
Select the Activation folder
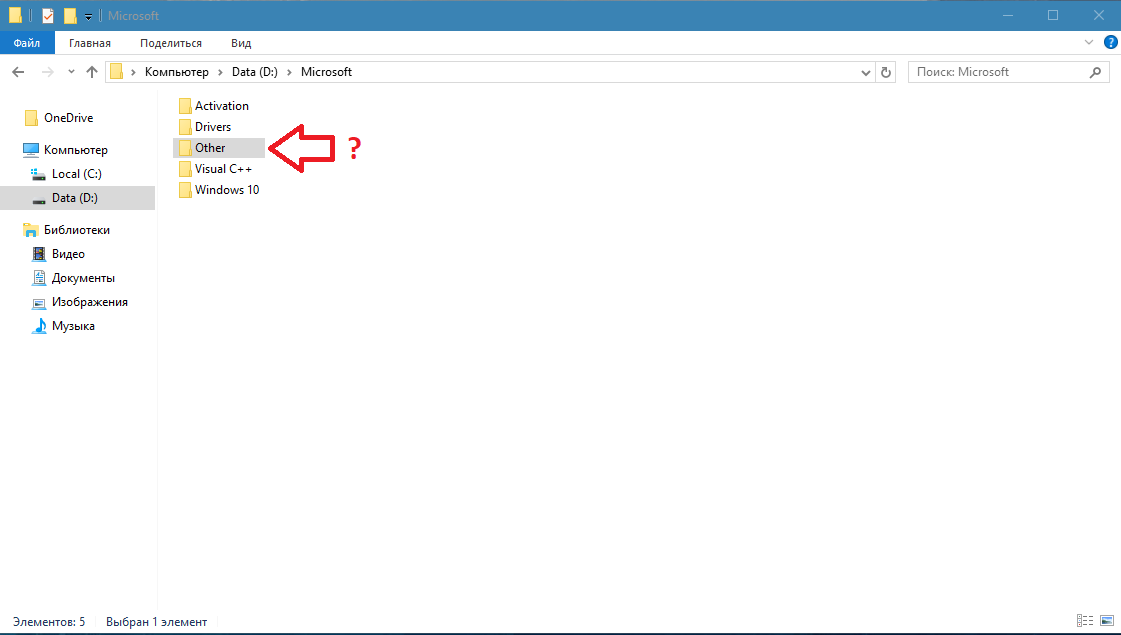[213, 106]
